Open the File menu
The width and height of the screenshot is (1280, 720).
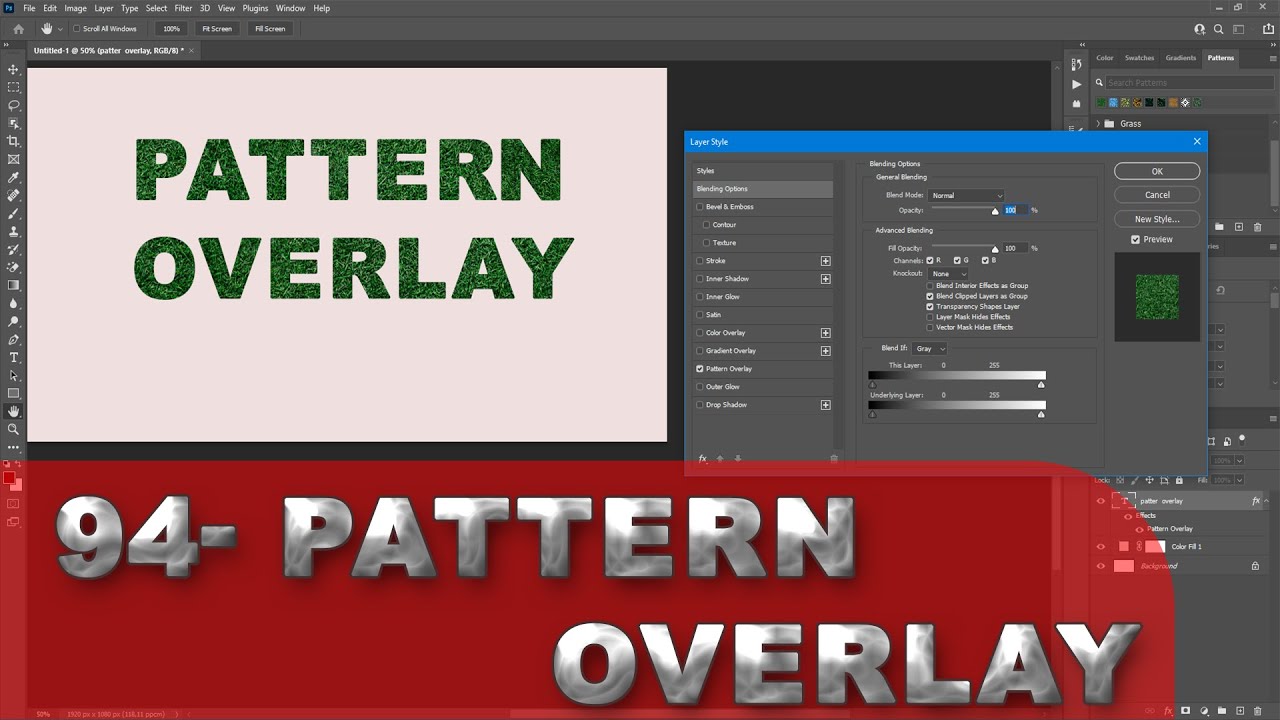[x=29, y=8]
